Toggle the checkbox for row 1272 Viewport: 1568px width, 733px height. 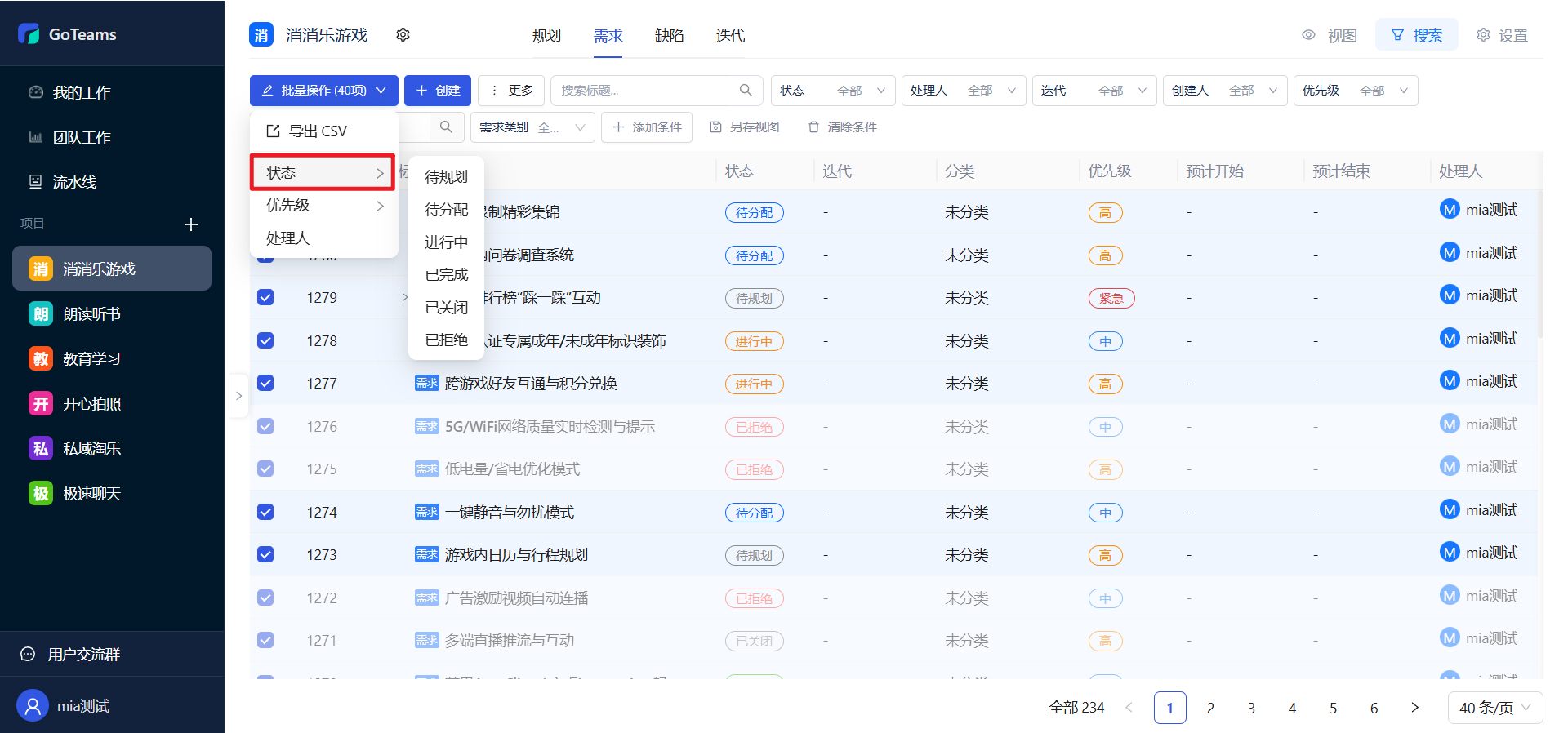click(265, 598)
